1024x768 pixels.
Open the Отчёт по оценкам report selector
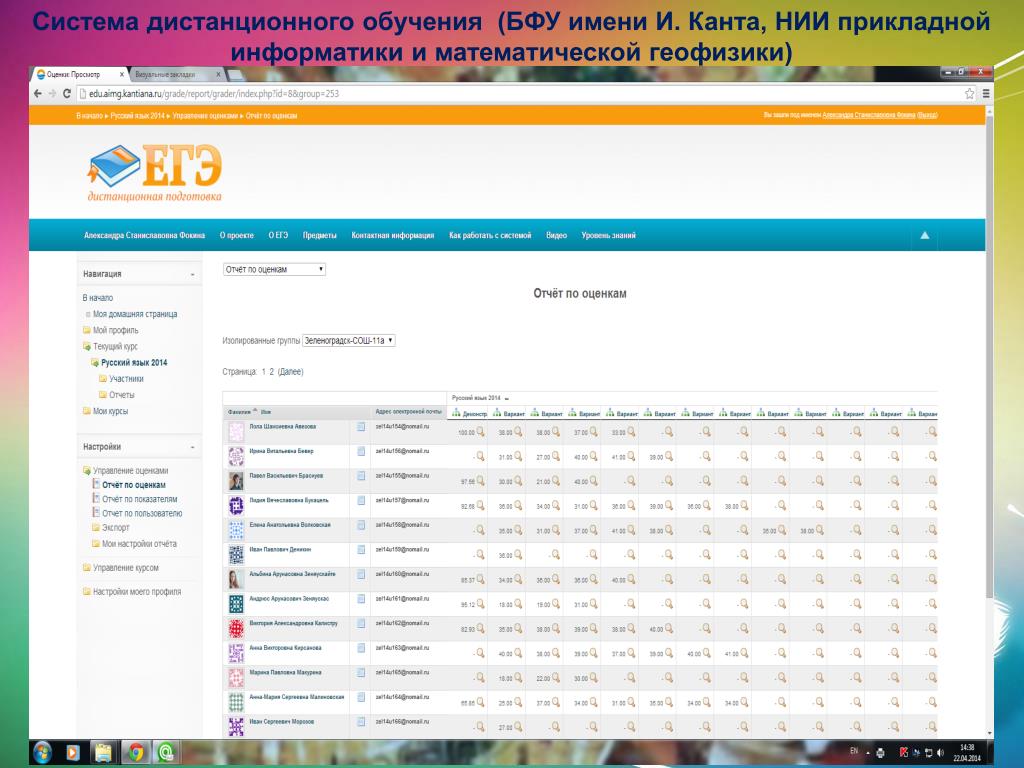pyautogui.click(x=274, y=269)
